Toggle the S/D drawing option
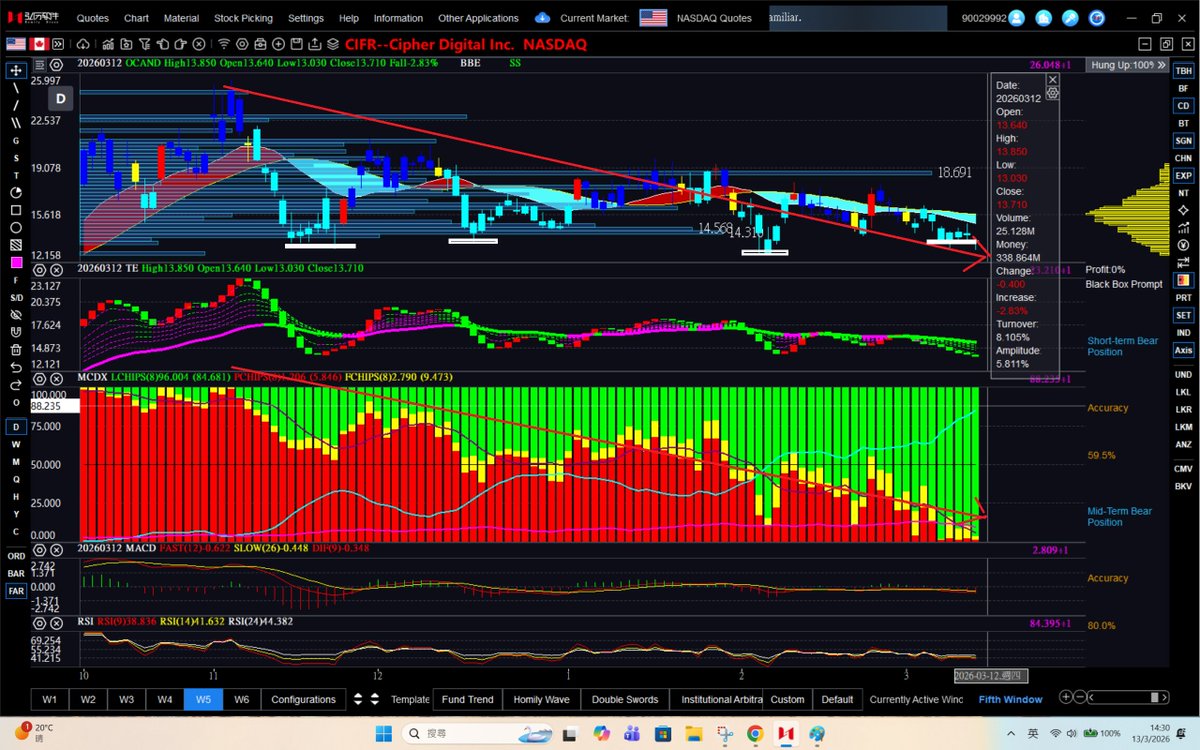The height and width of the screenshot is (750, 1200). 16,297
